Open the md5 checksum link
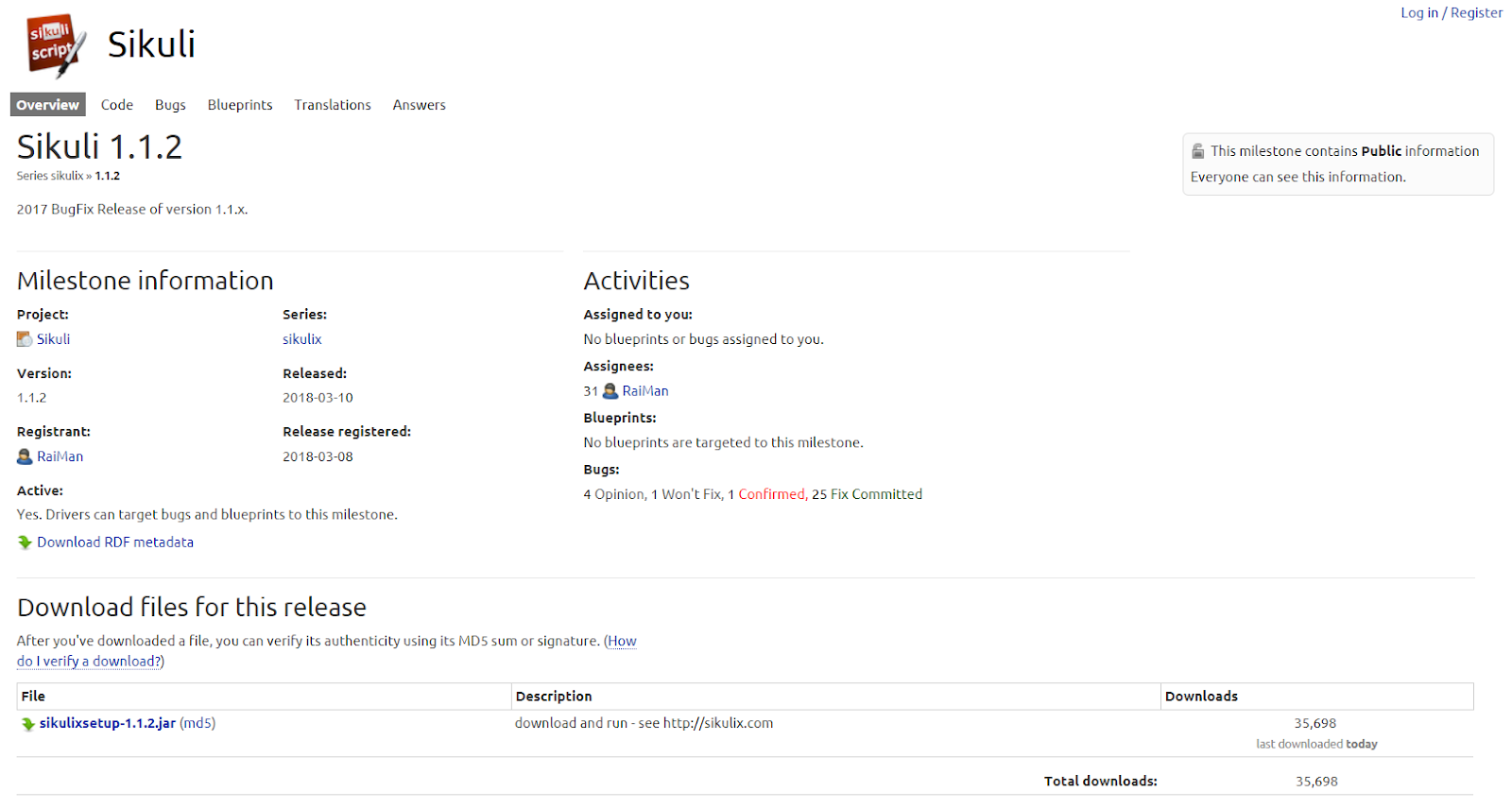1512x809 pixels. pyautogui.click(x=198, y=723)
